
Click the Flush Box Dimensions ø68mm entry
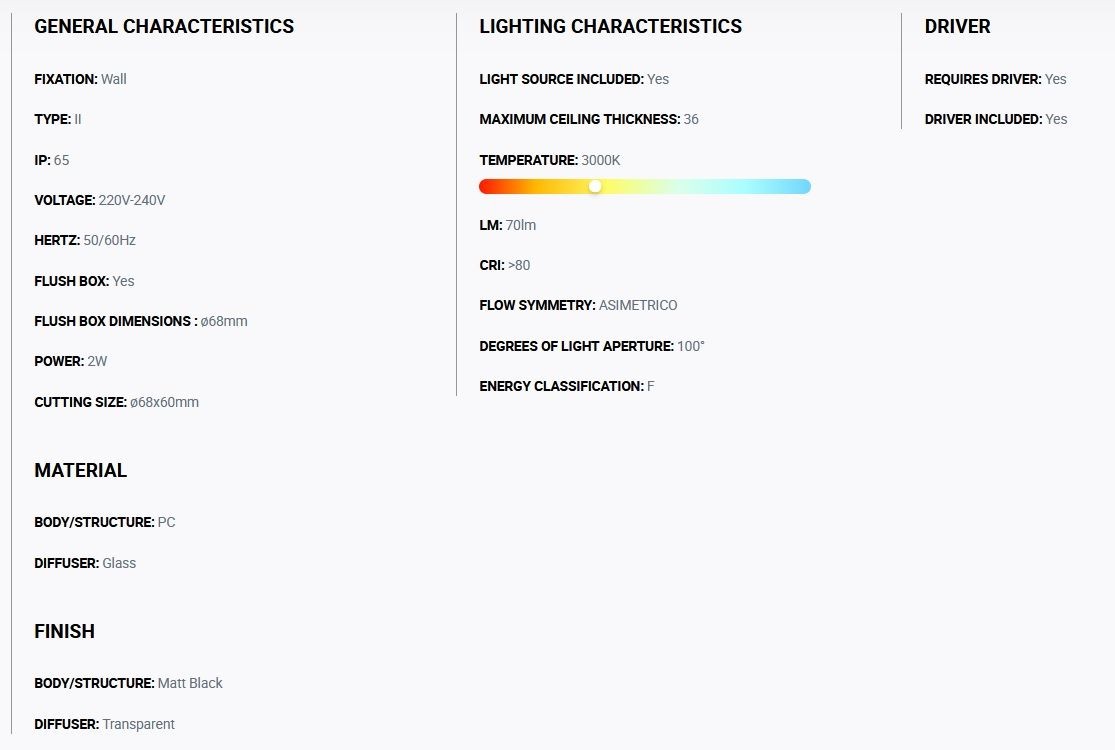(x=141, y=321)
